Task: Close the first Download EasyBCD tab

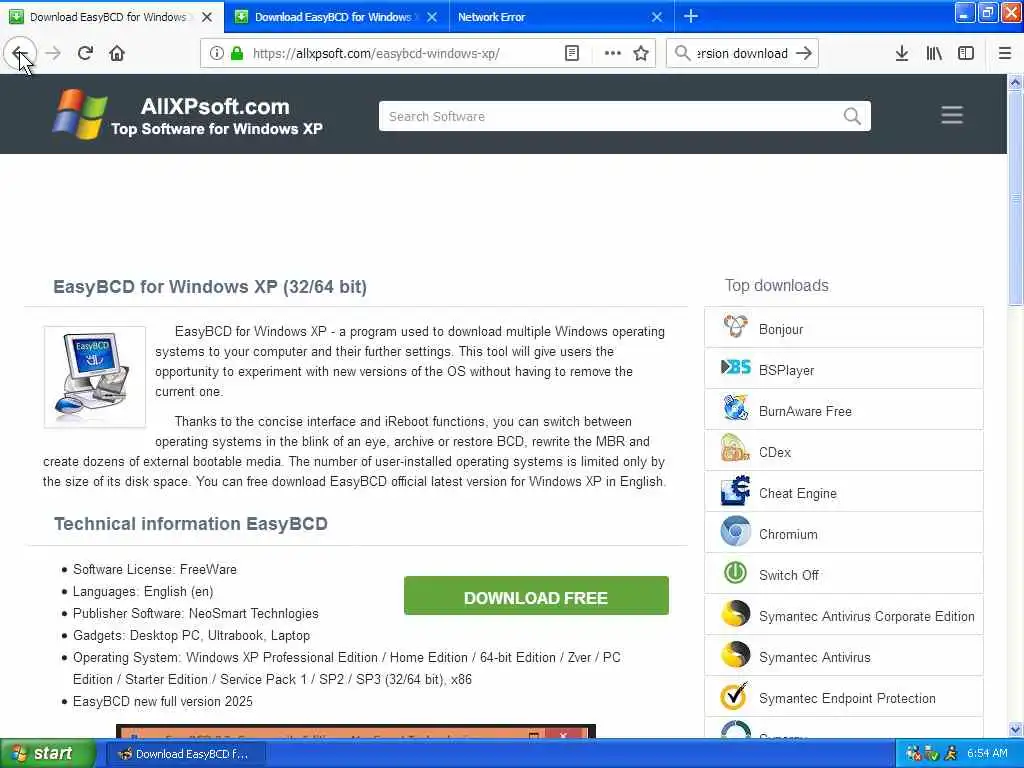Action: [x=207, y=17]
